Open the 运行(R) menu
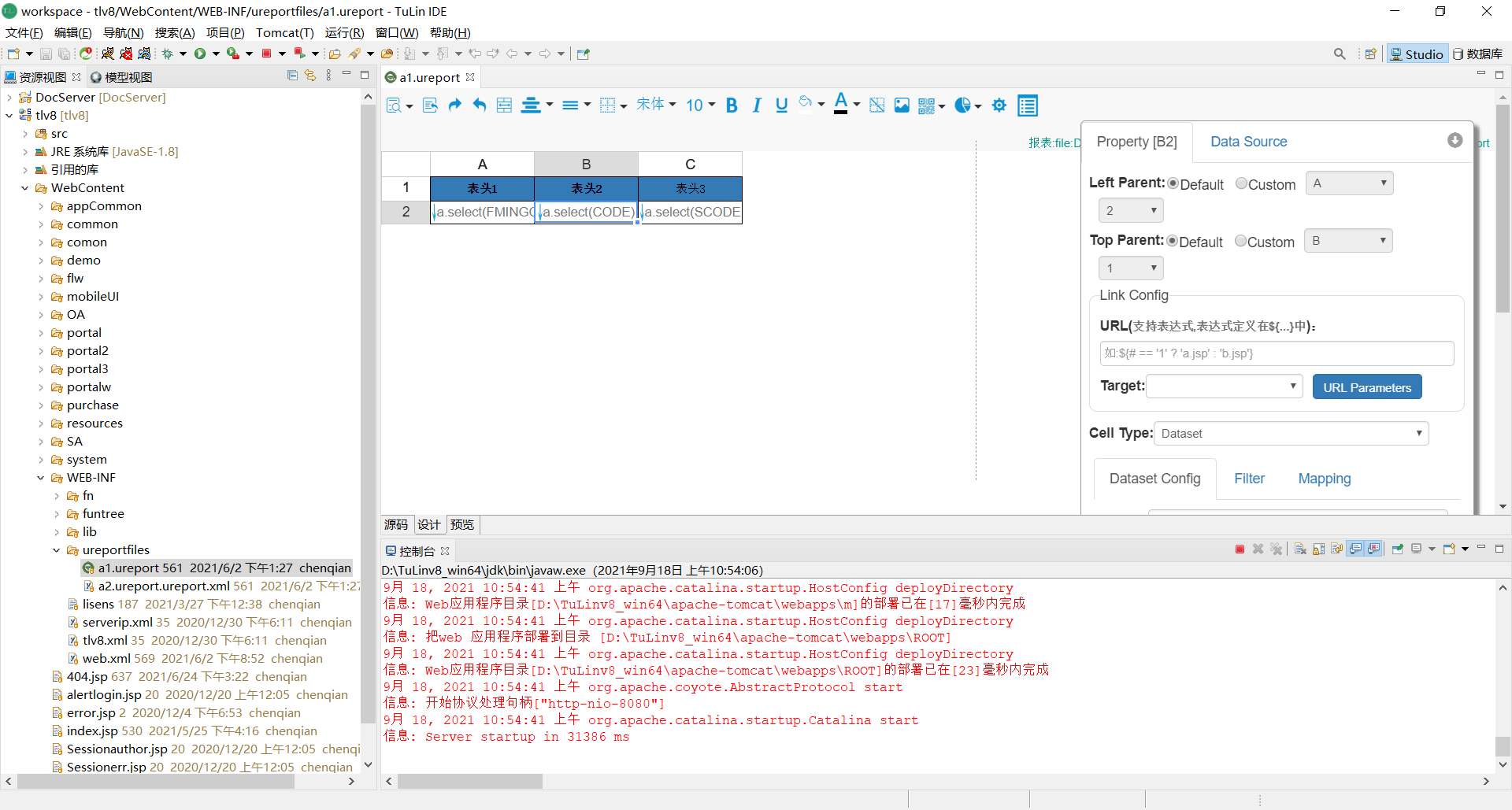Image resolution: width=1512 pixels, height=810 pixels. [x=344, y=32]
